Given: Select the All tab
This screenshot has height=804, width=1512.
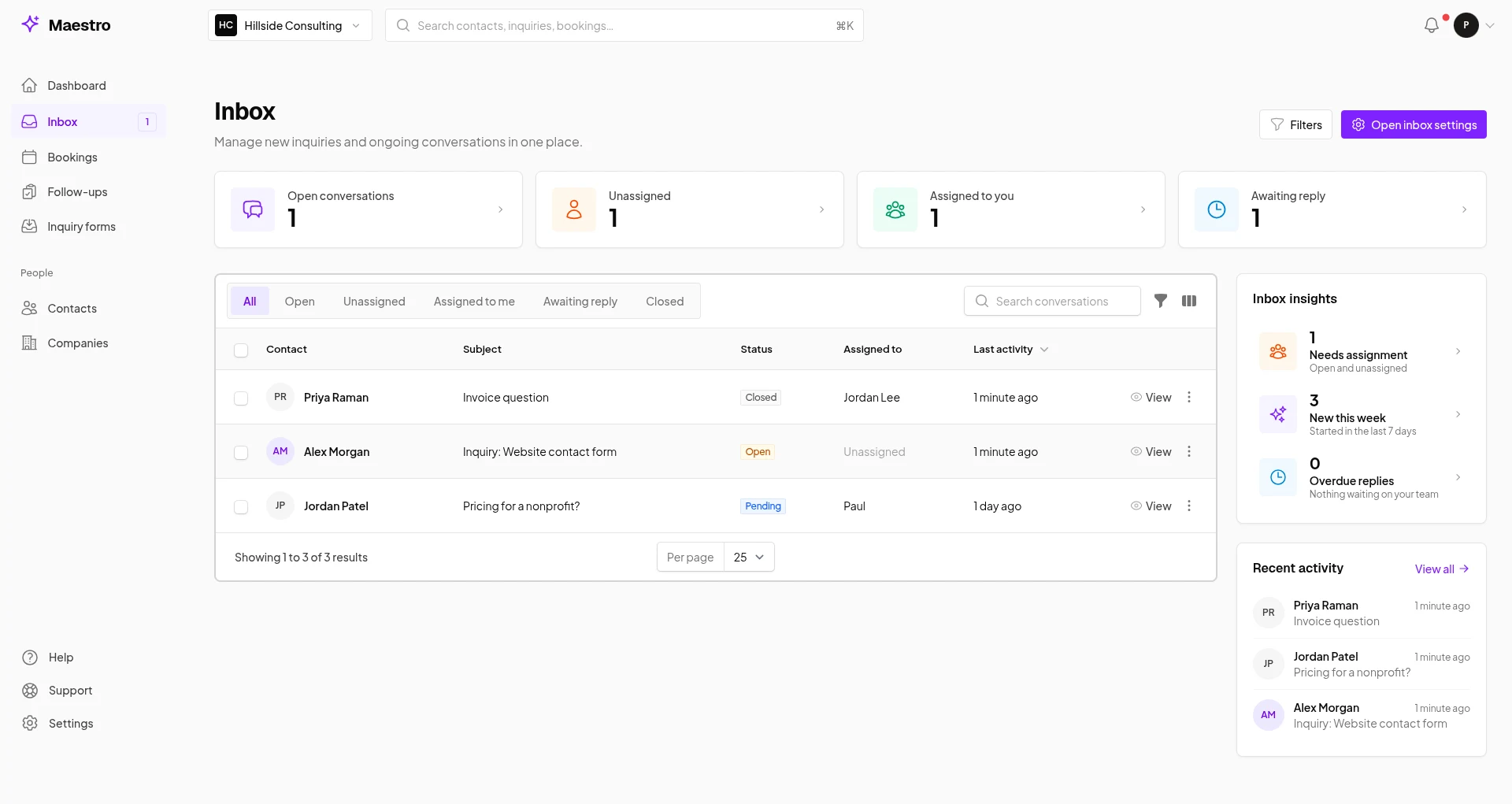Looking at the screenshot, I should pyautogui.click(x=250, y=301).
